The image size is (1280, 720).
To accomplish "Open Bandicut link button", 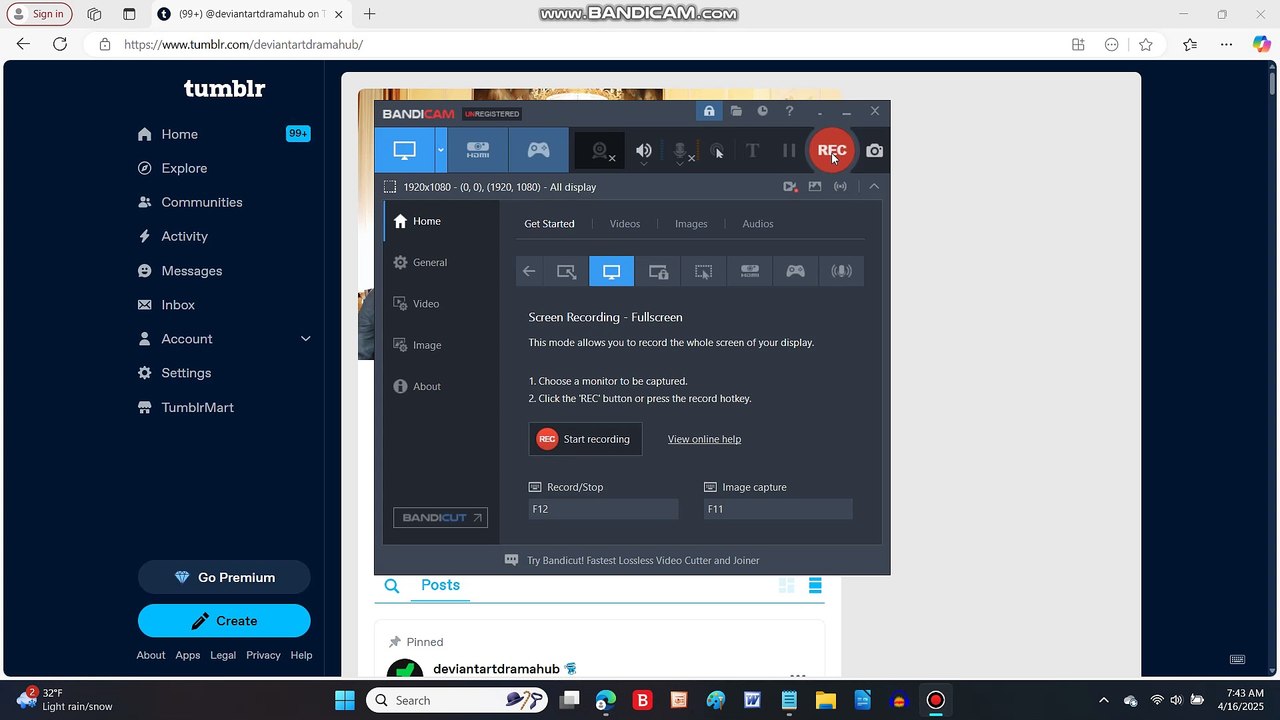I will 440,518.
